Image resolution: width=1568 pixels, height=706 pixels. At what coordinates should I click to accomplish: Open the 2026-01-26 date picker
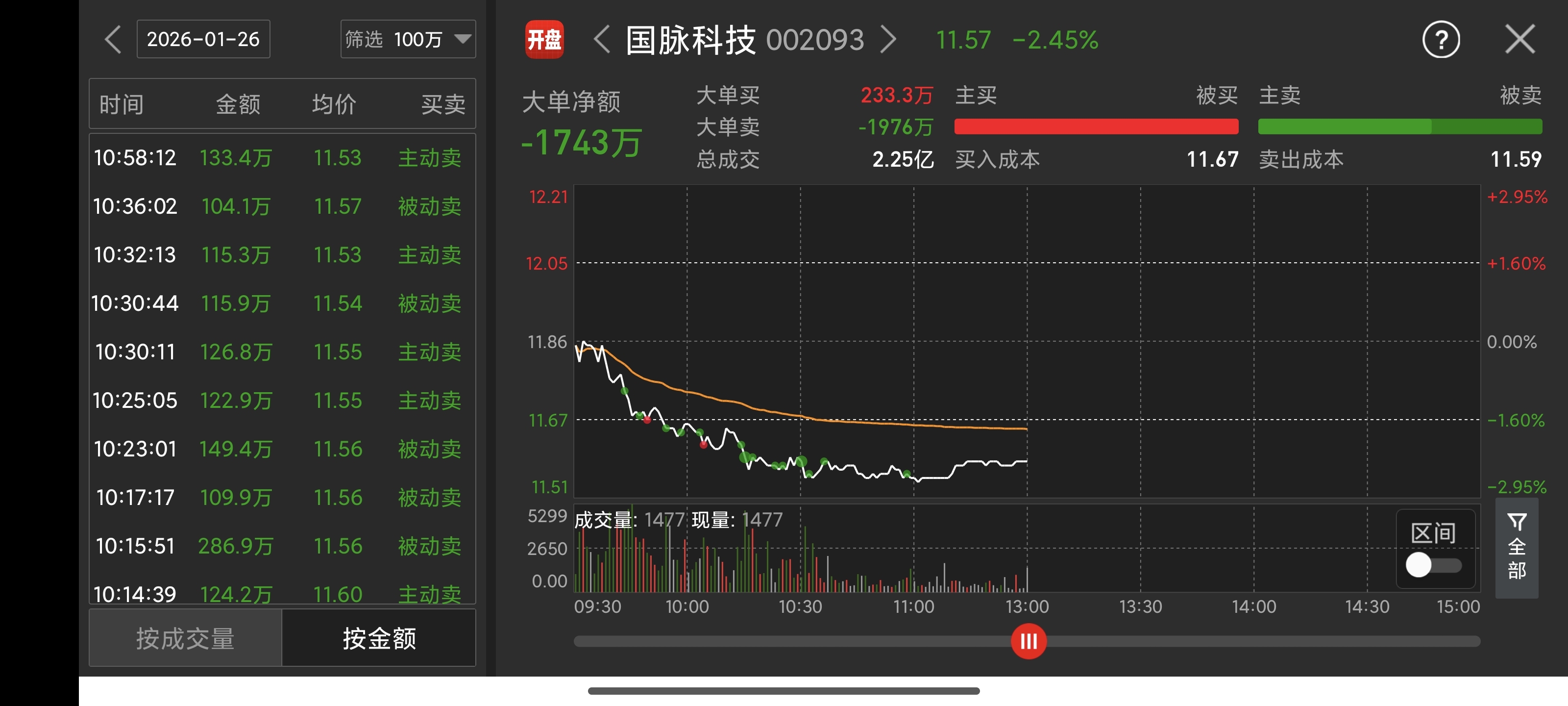(203, 40)
